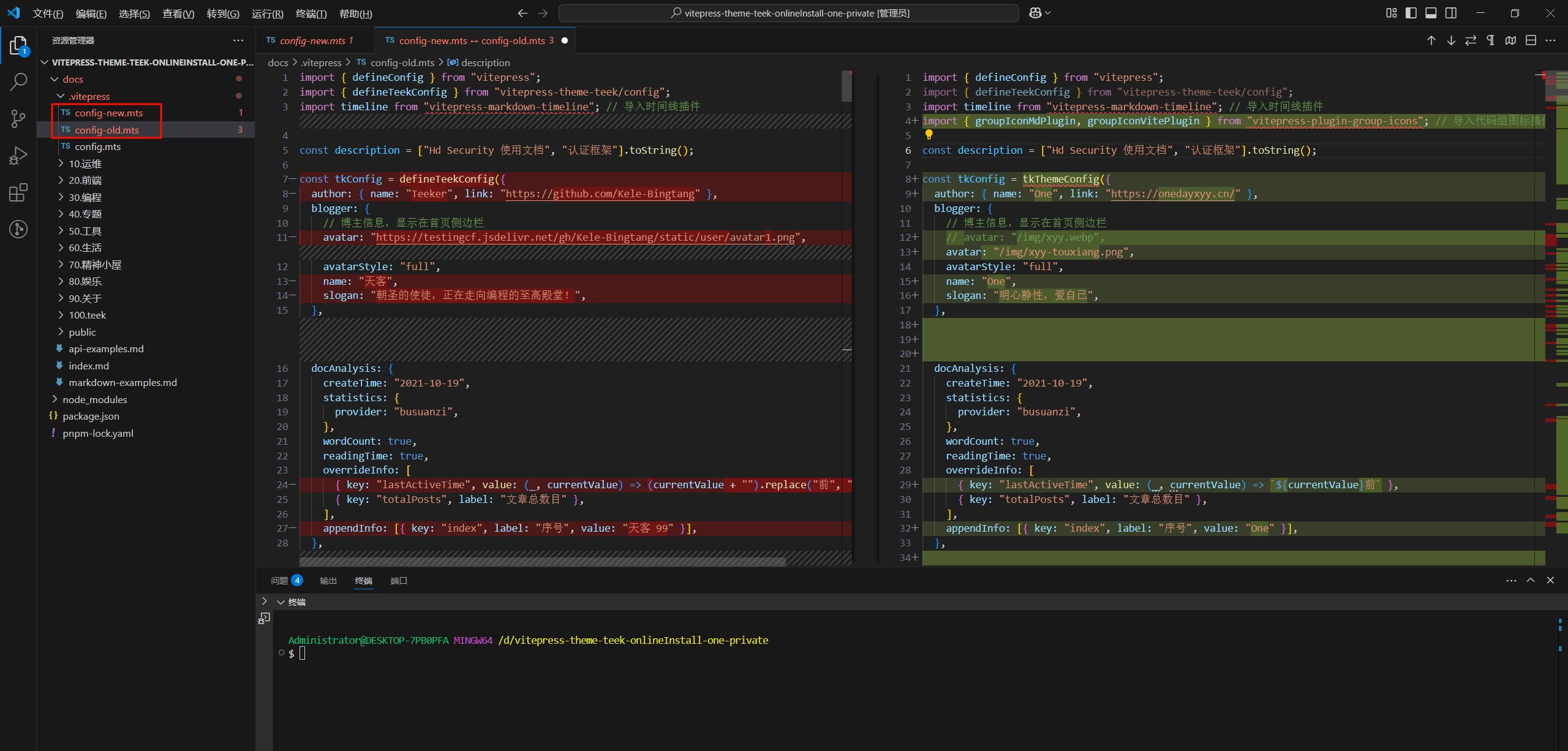Open Explorer panel more actions ellipsis
1568x751 pixels.
[x=238, y=40]
